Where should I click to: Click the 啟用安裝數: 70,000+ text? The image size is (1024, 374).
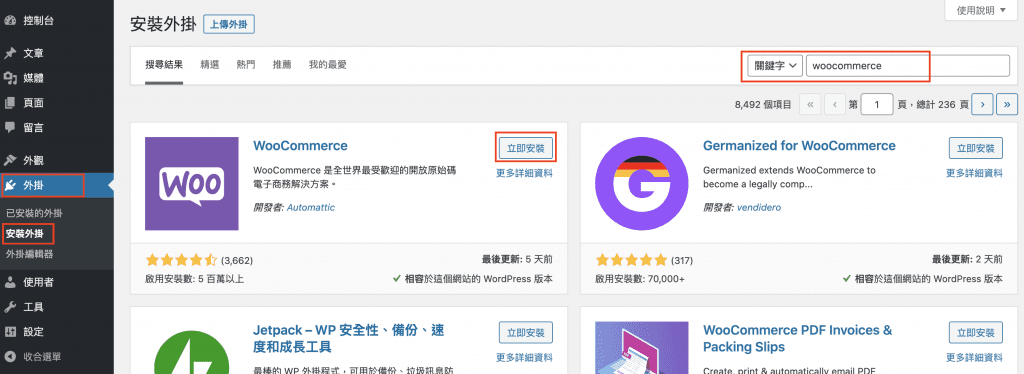tap(640, 279)
